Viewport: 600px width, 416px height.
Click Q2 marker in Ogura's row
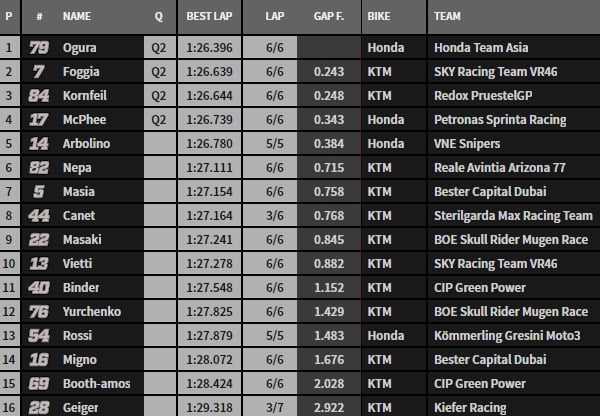coord(159,48)
